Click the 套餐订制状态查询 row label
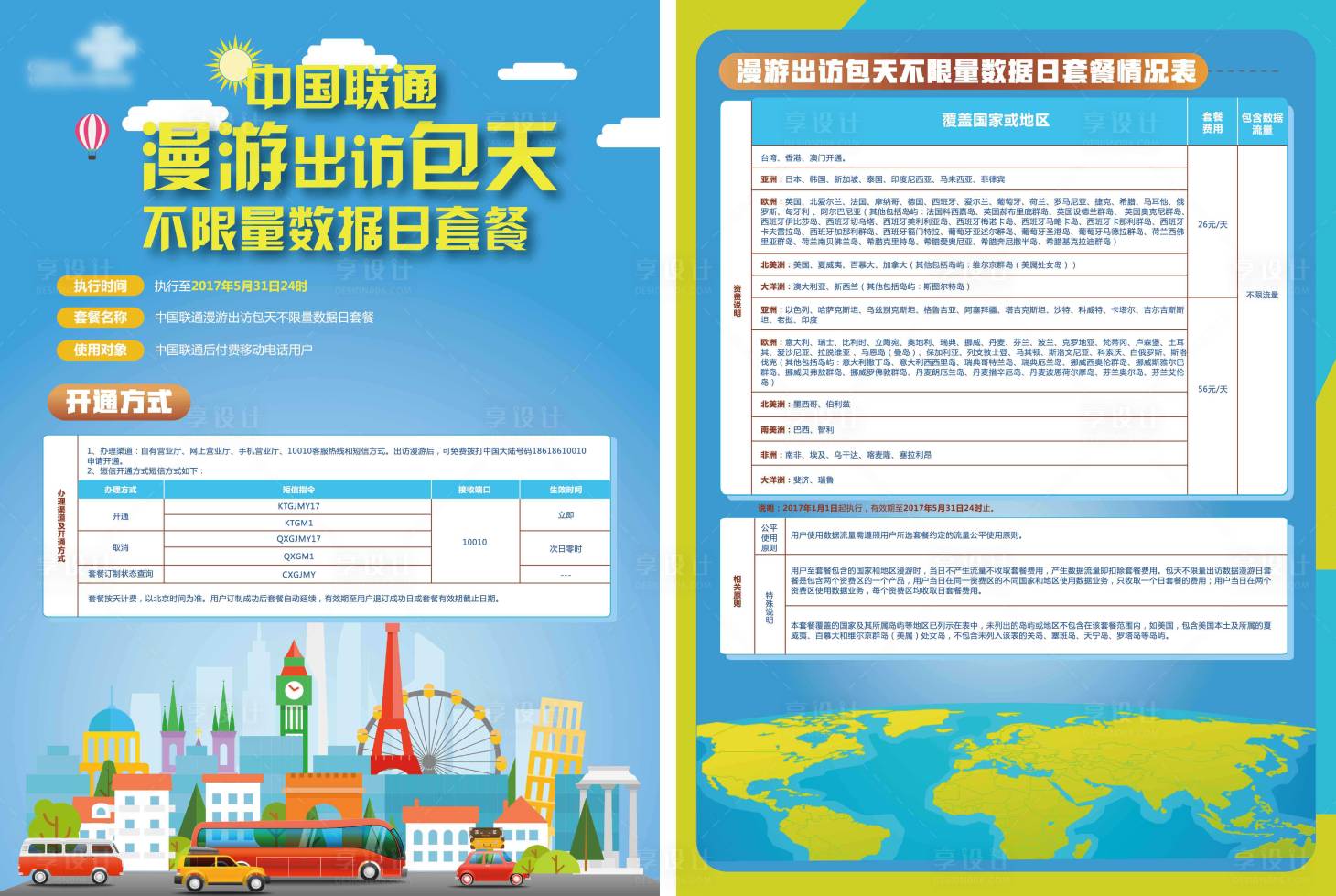The height and width of the screenshot is (896, 1336). click(121, 574)
